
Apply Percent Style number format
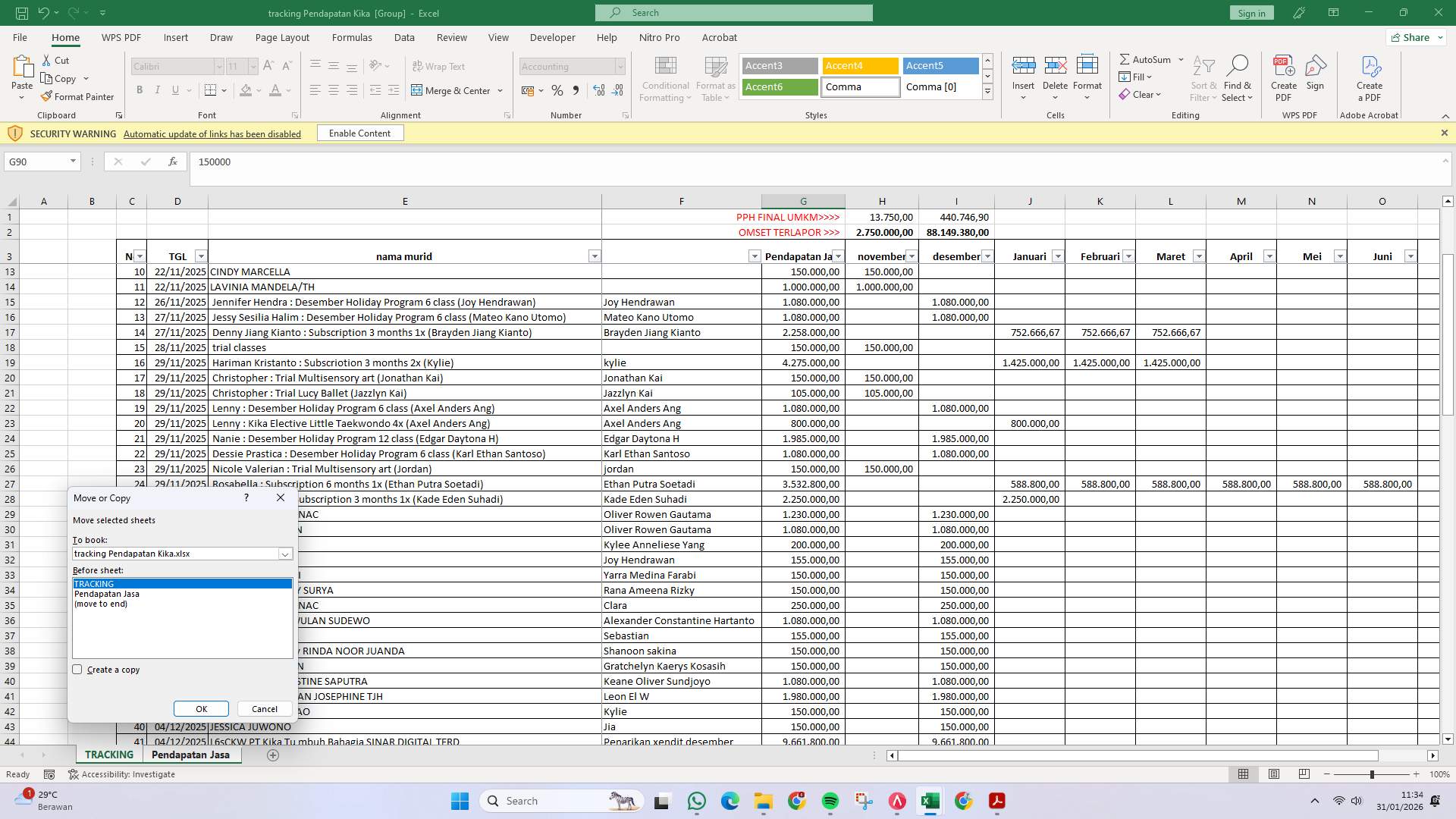(x=557, y=90)
